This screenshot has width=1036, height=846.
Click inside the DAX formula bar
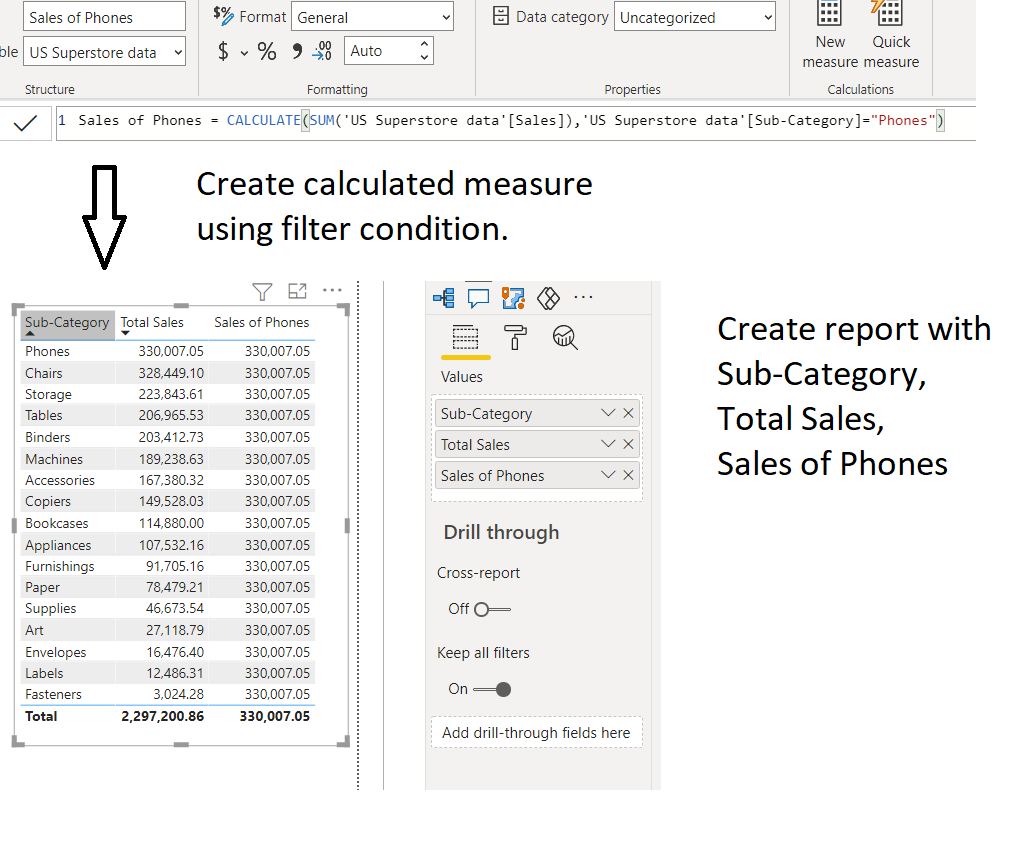515,122
